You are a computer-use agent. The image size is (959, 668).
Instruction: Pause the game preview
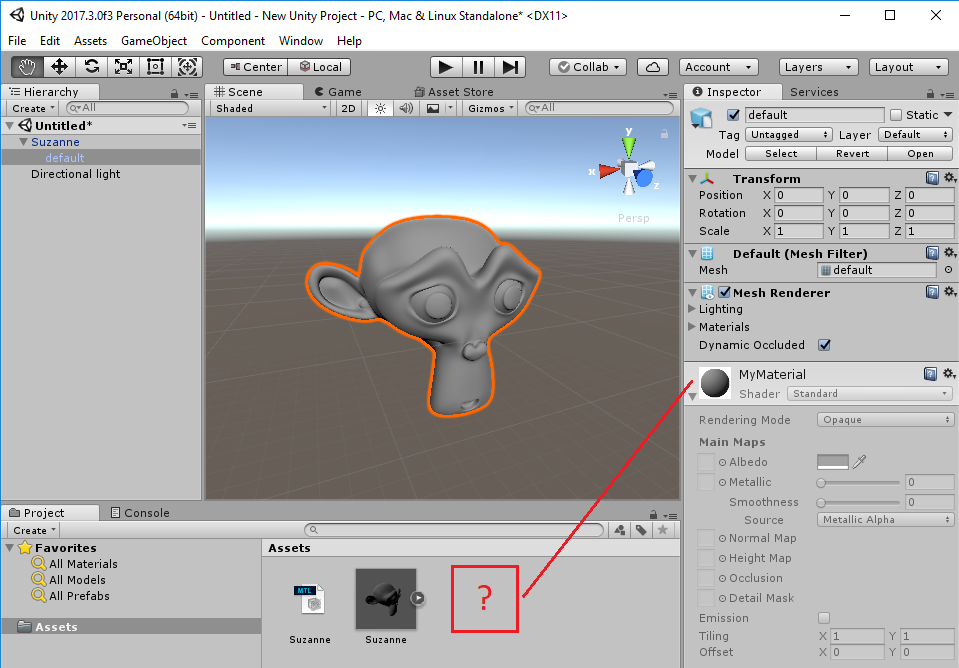tap(478, 67)
